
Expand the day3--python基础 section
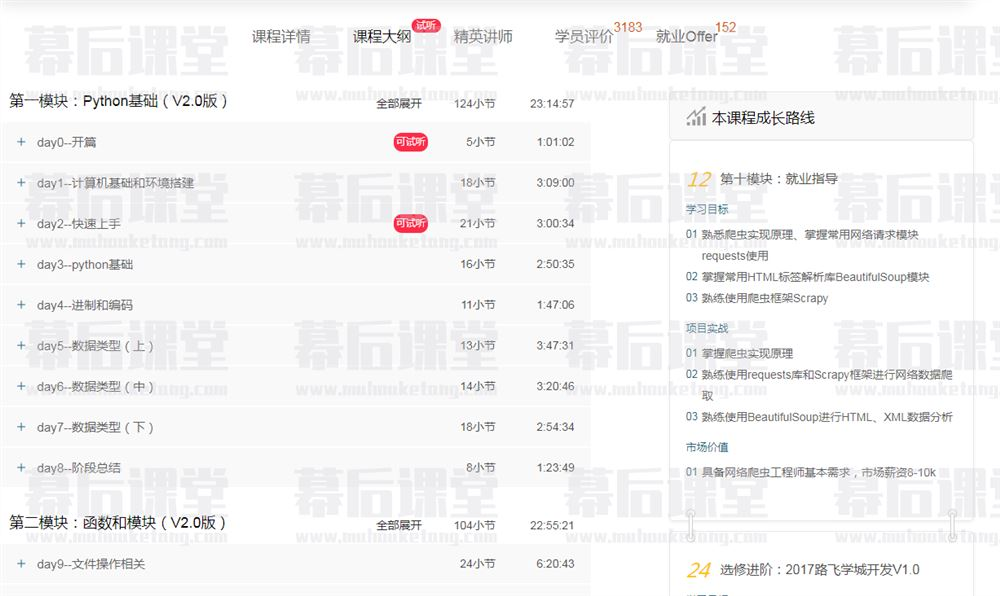(x=21, y=264)
